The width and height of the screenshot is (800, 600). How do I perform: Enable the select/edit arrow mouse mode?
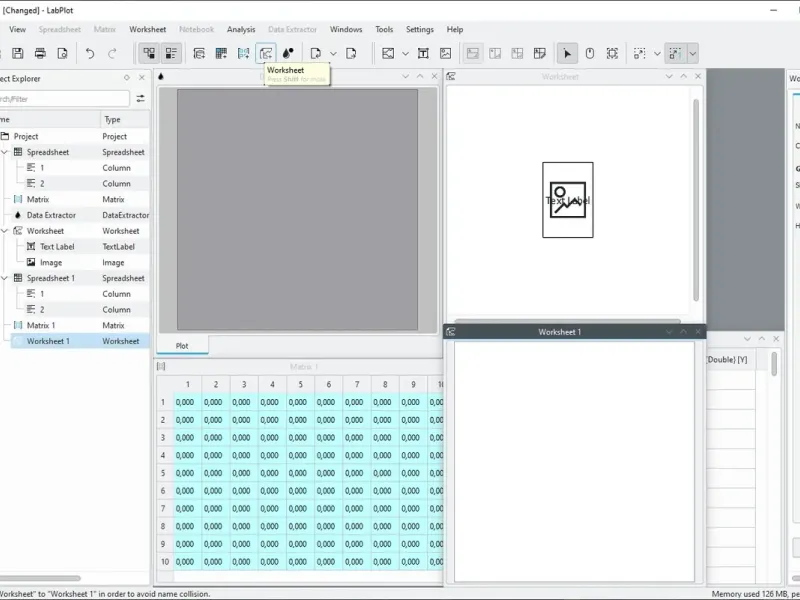click(567, 54)
